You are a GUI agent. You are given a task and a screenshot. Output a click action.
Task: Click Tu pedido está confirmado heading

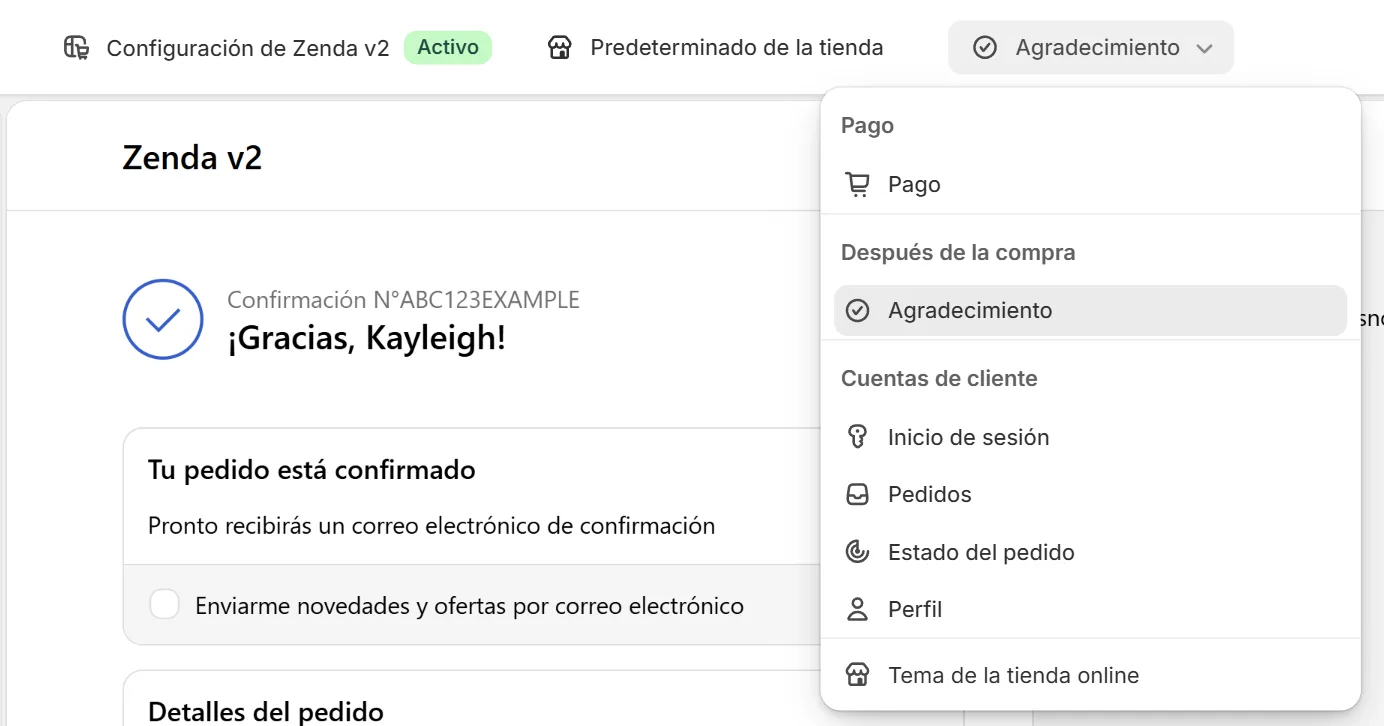(x=311, y=470)
